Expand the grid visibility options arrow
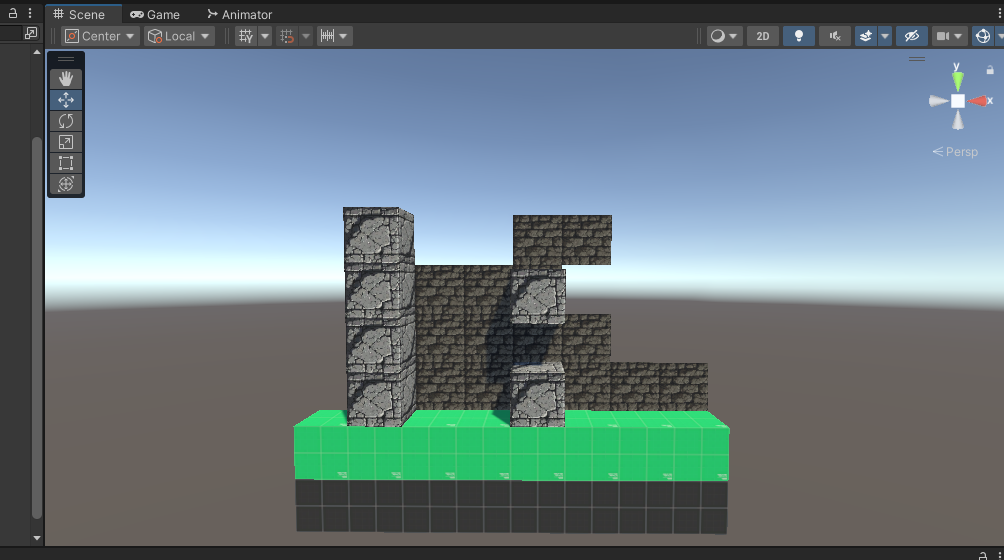This screenshot has height=560, width=1004. [x=264, y=36]
